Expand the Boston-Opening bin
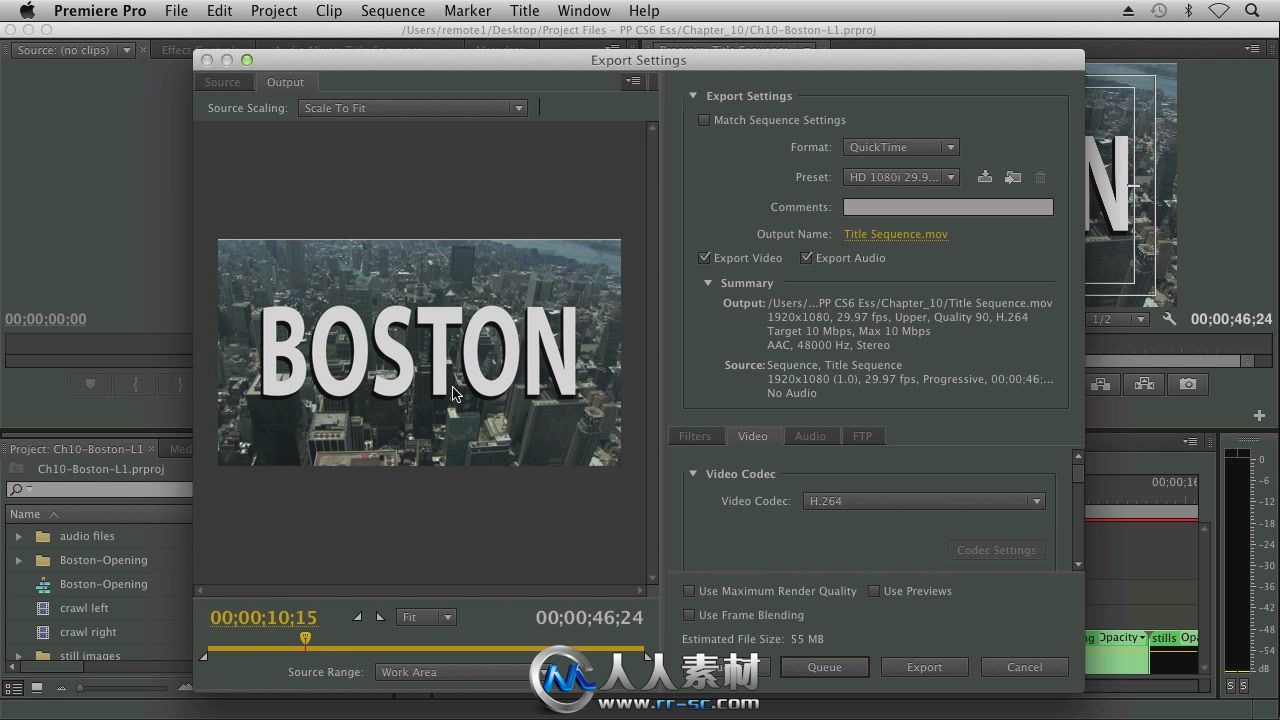The height and width of the screenshot is (720, 1280). pyautogui.click(x=17, y=560)
